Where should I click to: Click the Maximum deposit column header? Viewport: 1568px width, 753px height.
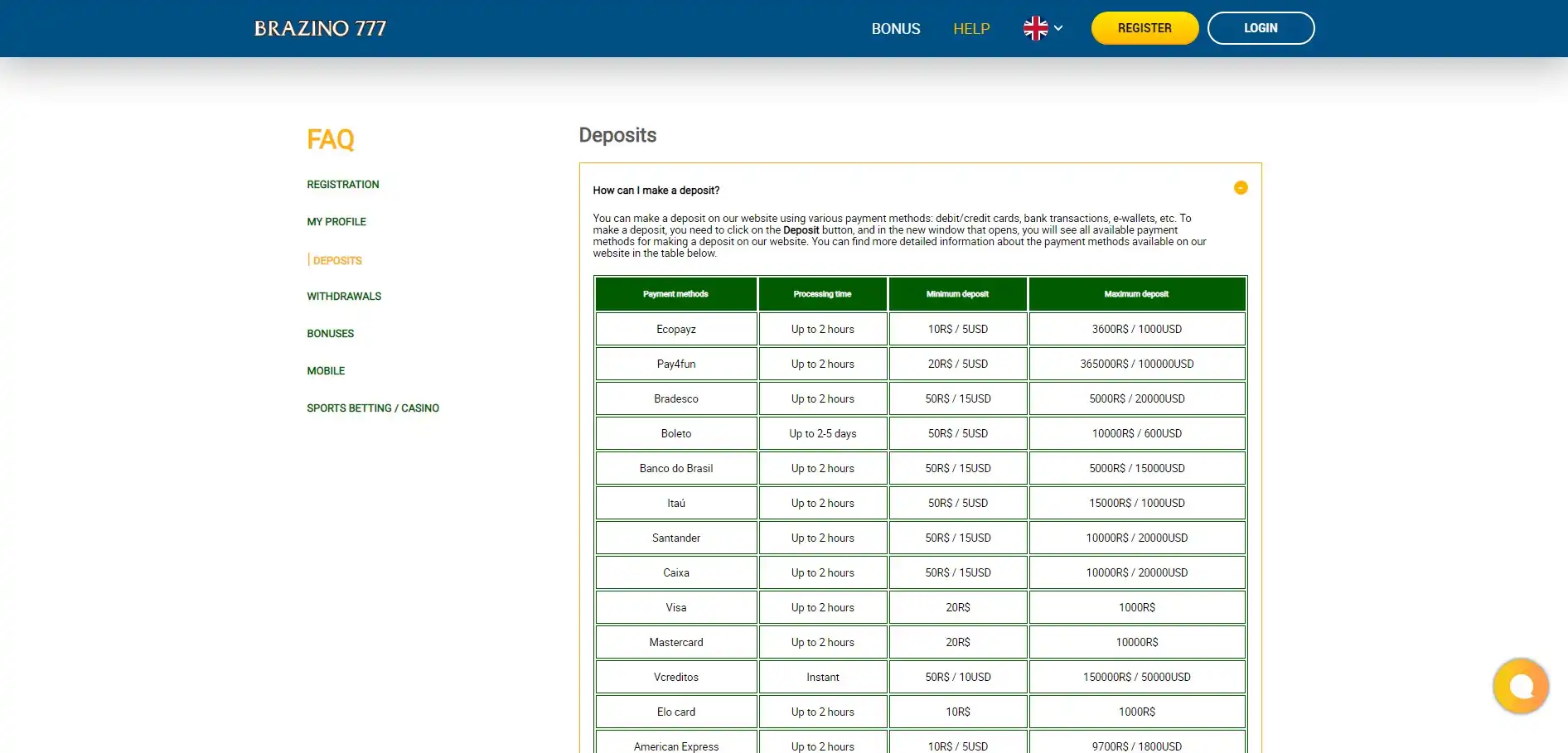1136,294
